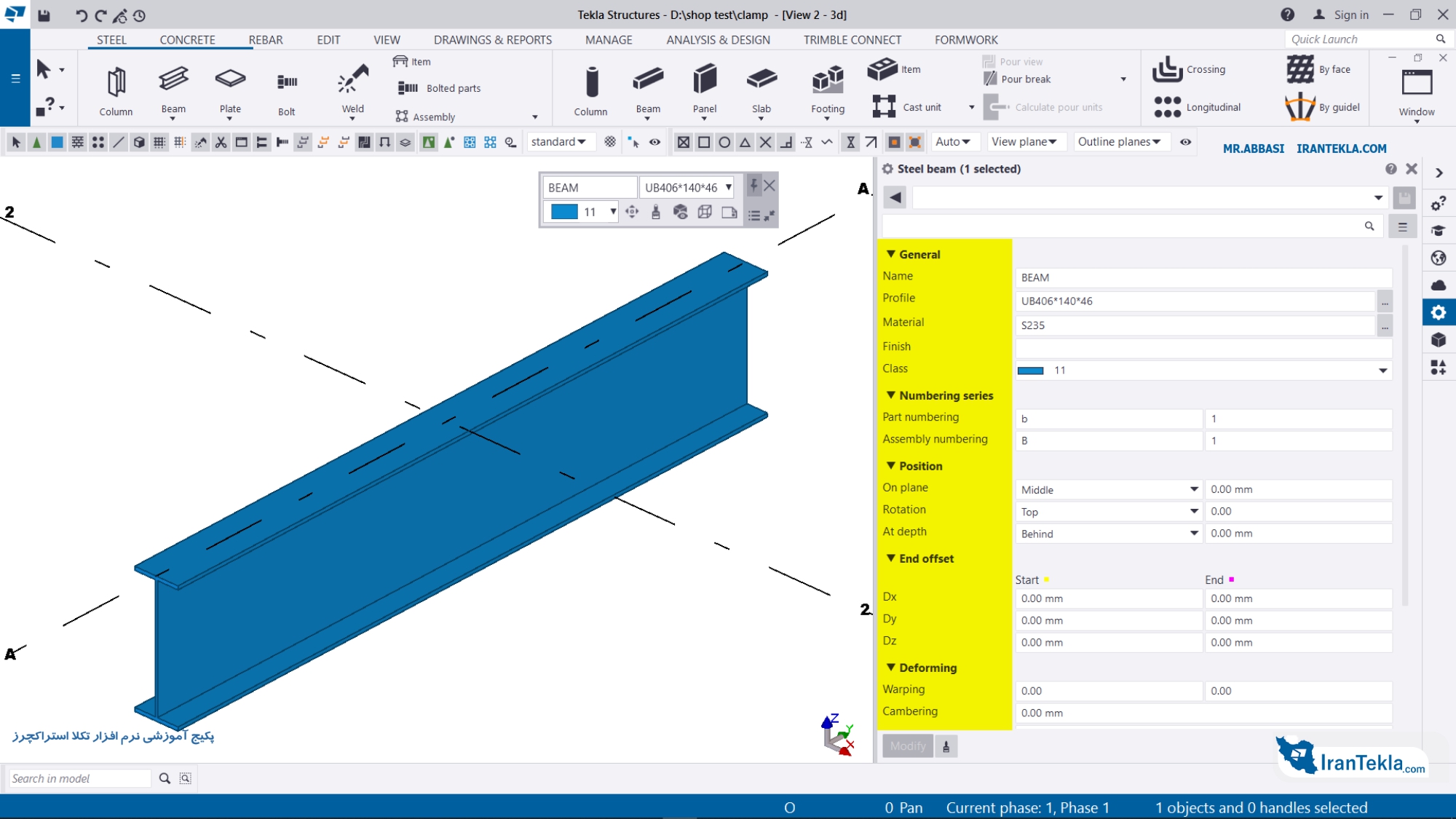Click the Save icon in title bar
The width and height of the screenshot is (1456, 819).
(44, 15)
